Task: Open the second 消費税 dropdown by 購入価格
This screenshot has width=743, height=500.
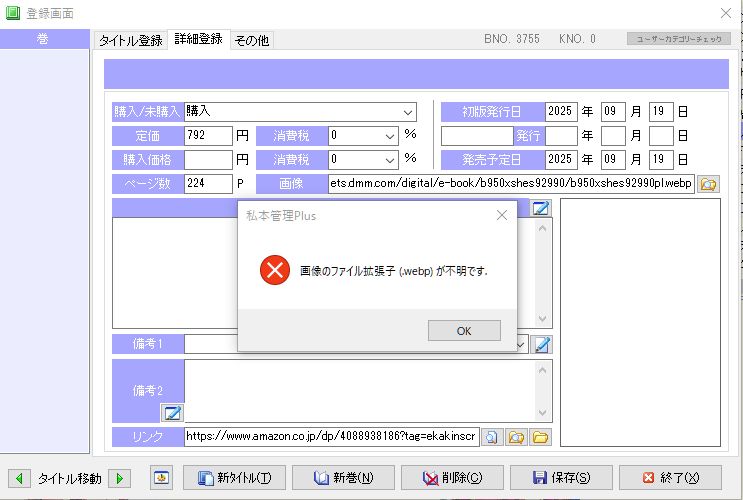Action: point(389,159)
